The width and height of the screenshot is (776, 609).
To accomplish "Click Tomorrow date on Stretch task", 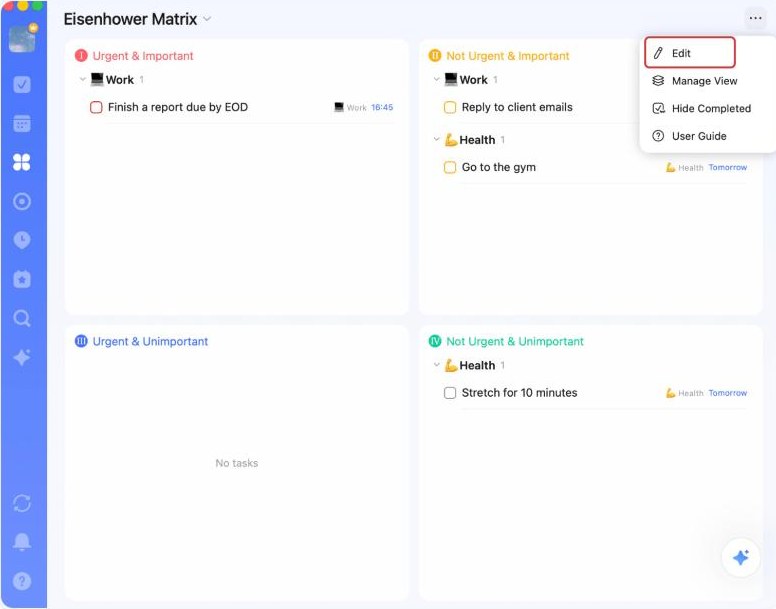I will tap(728, 393).
